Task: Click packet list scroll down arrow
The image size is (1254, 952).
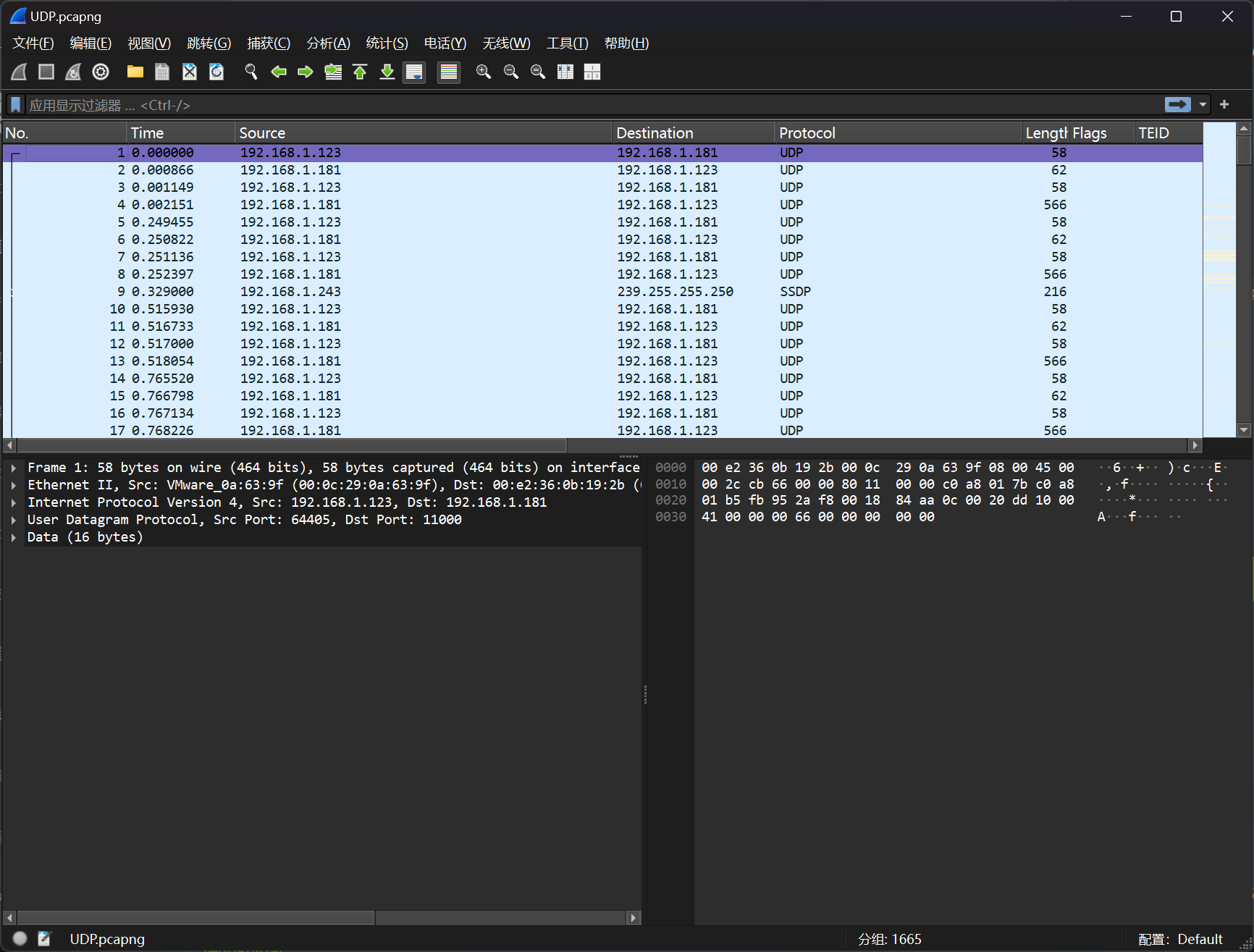Action: tap(1245, 430)
